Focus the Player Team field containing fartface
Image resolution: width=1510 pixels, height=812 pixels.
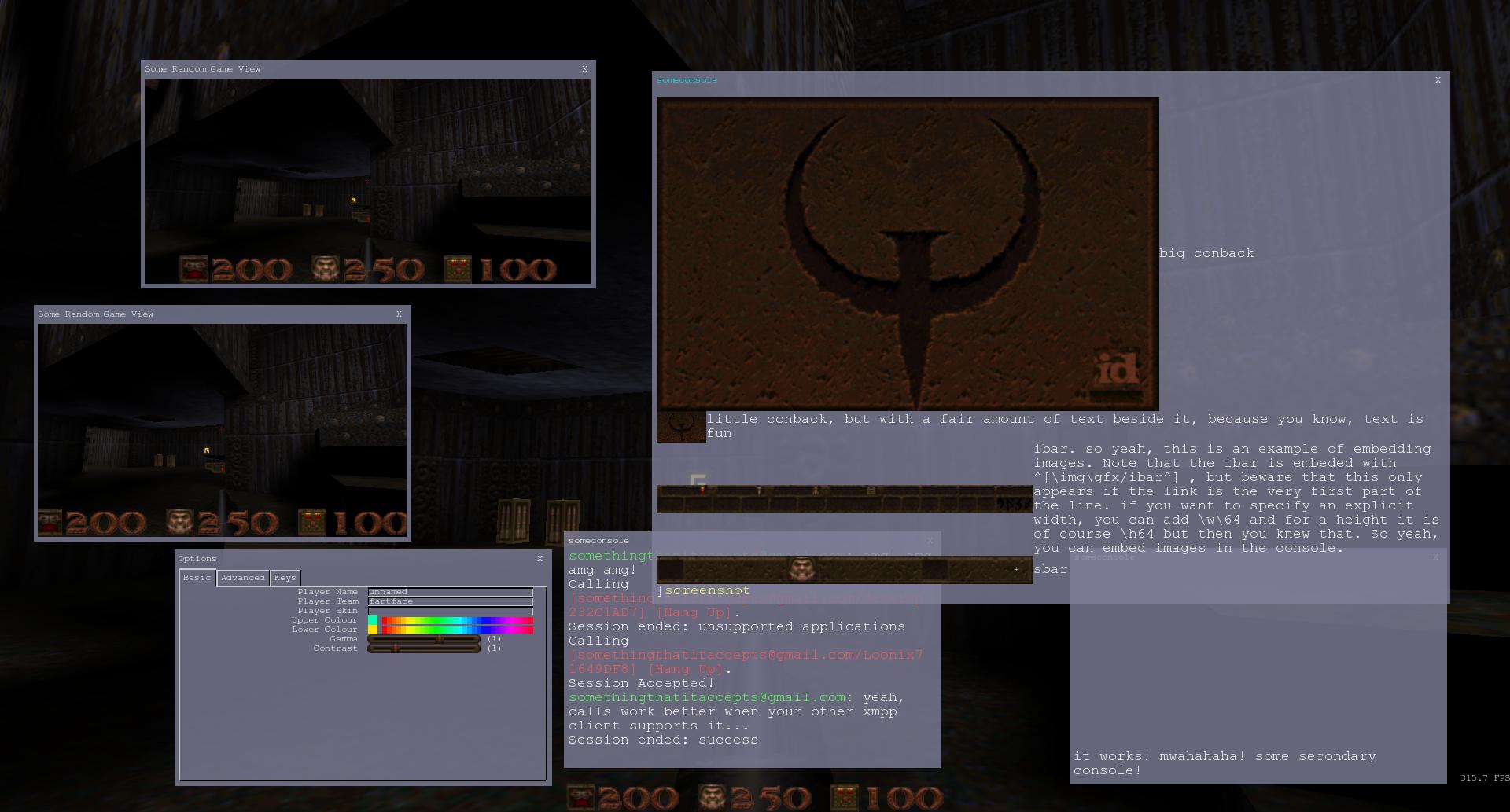450,601
